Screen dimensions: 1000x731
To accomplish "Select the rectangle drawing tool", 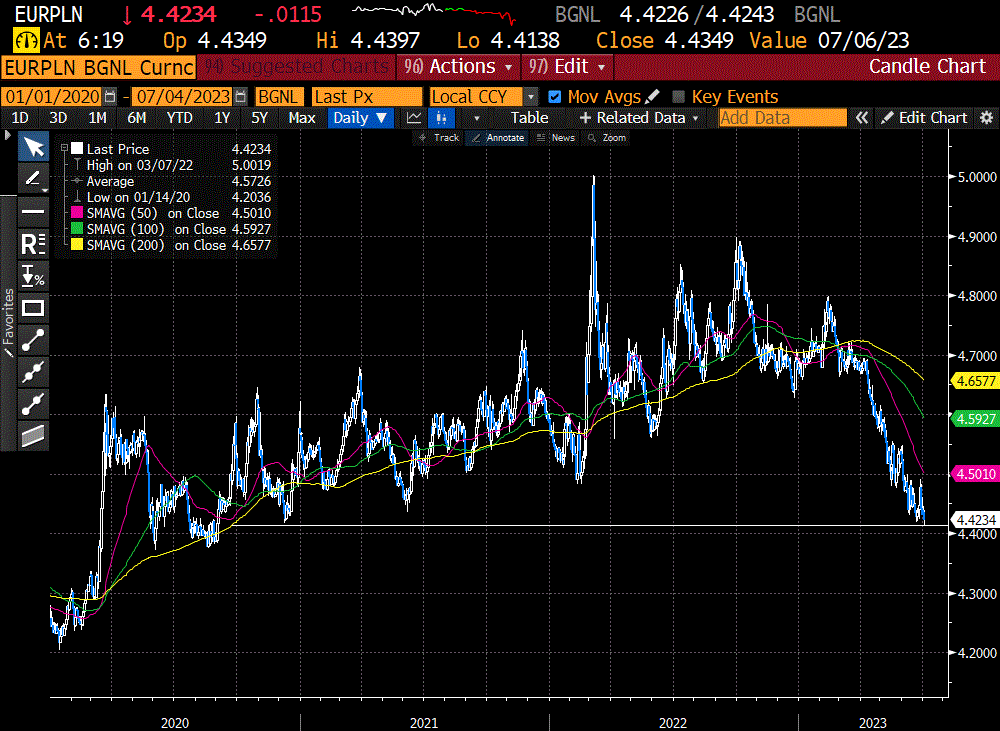I will click(33, 309).
